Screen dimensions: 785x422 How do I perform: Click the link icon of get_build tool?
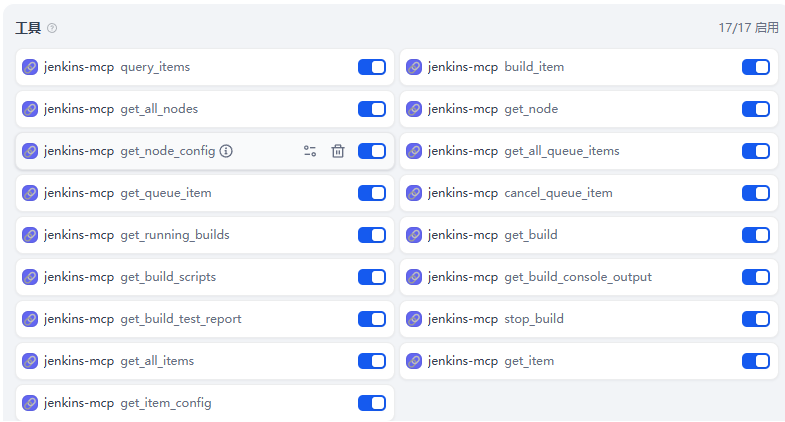coord(414,235)
